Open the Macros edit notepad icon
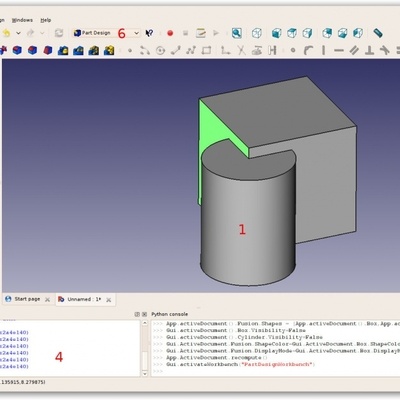The height and width of the screenshot is (400, 400). 201,33
